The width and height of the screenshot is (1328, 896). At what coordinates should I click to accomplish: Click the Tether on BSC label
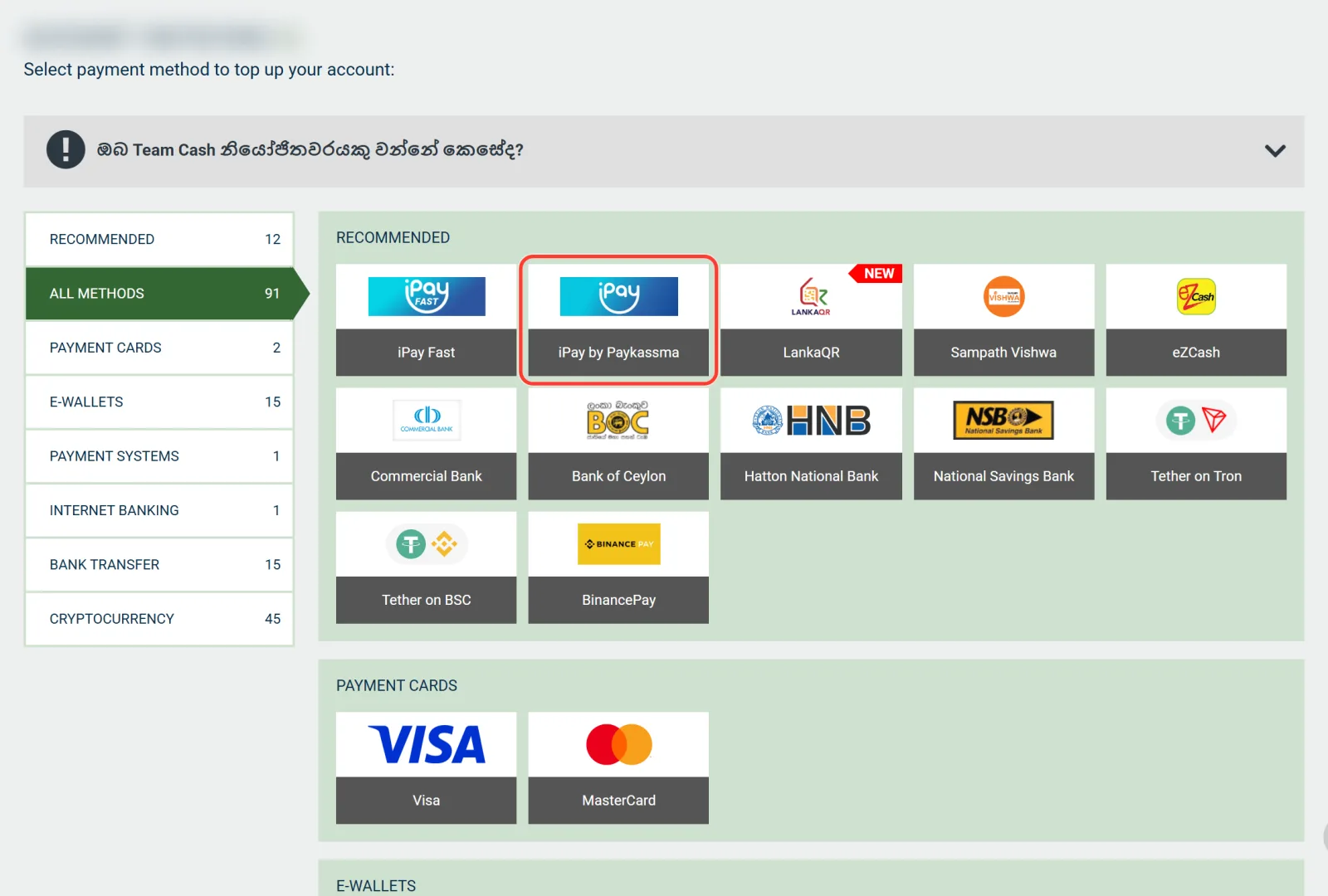[x=427, y=600]
